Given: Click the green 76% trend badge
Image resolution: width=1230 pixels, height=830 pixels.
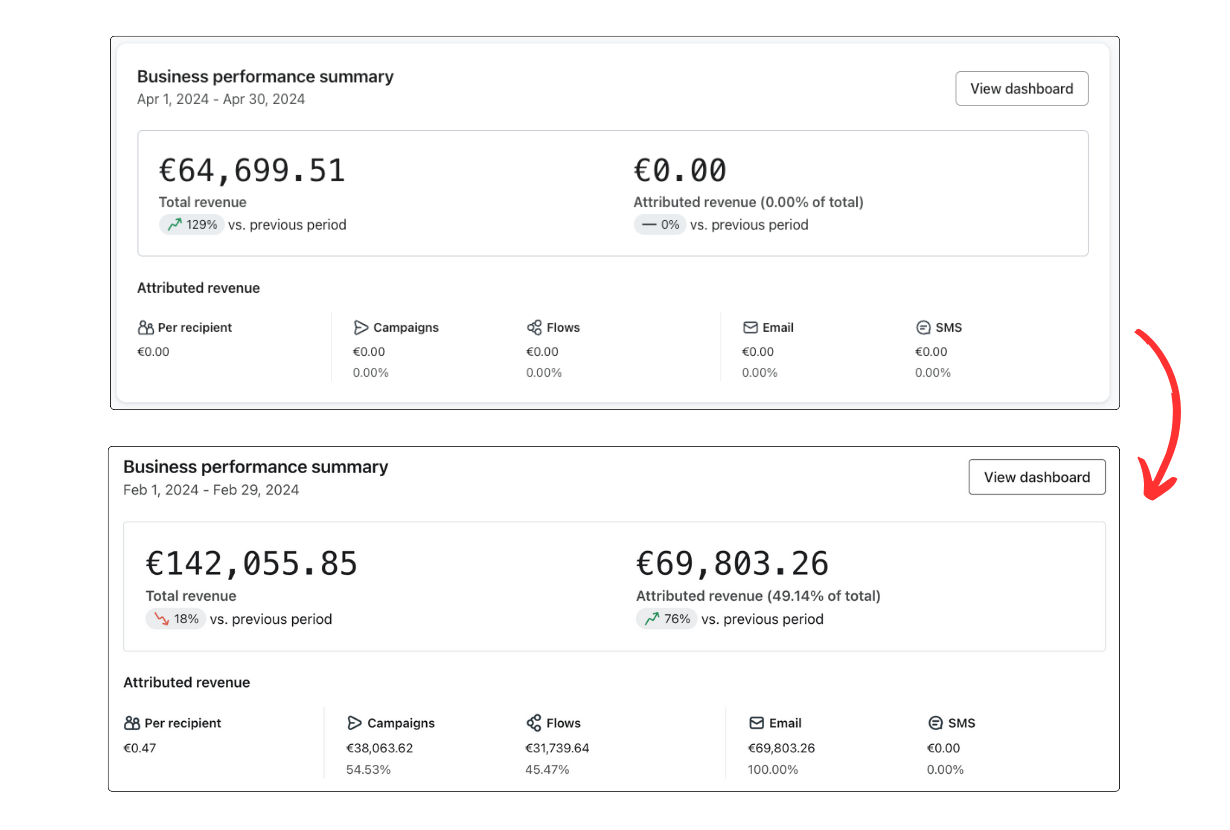Looking at the screenshot, I should pyautogui.click(x=666, y=619).
